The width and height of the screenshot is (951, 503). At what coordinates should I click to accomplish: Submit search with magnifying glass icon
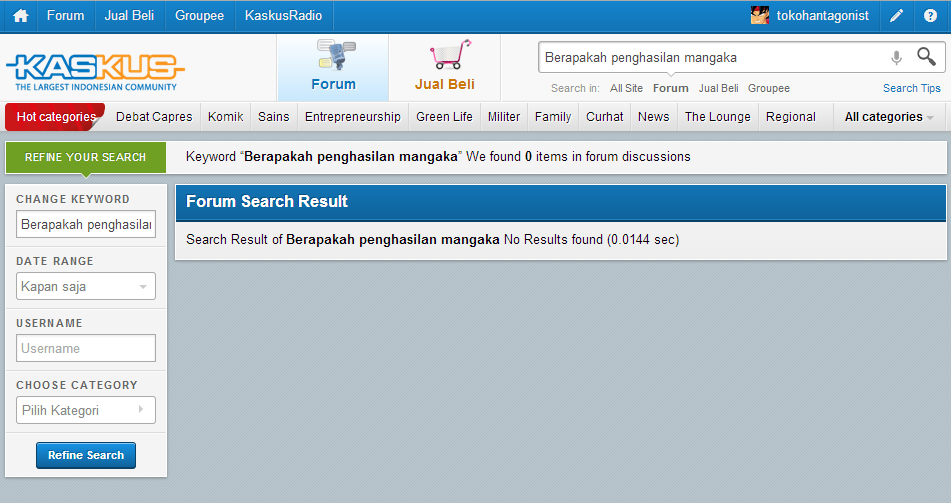point(926,56)
